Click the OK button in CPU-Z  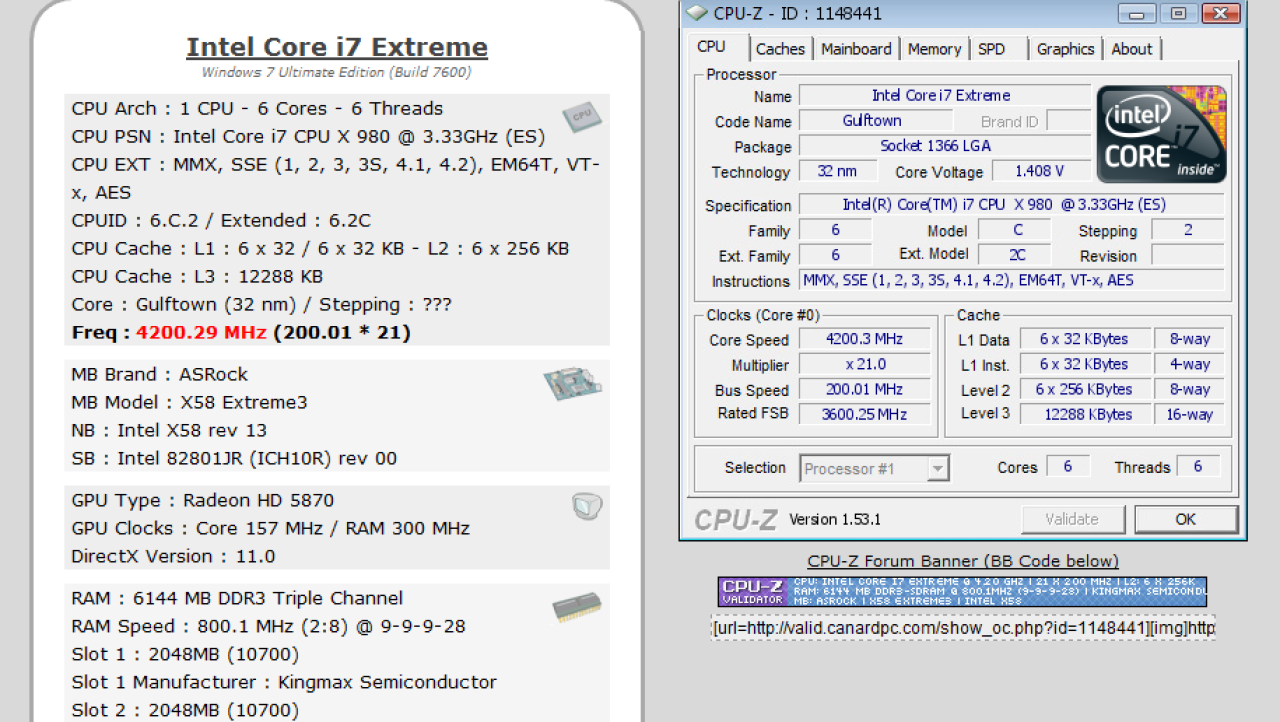(x=1186, y=519)
